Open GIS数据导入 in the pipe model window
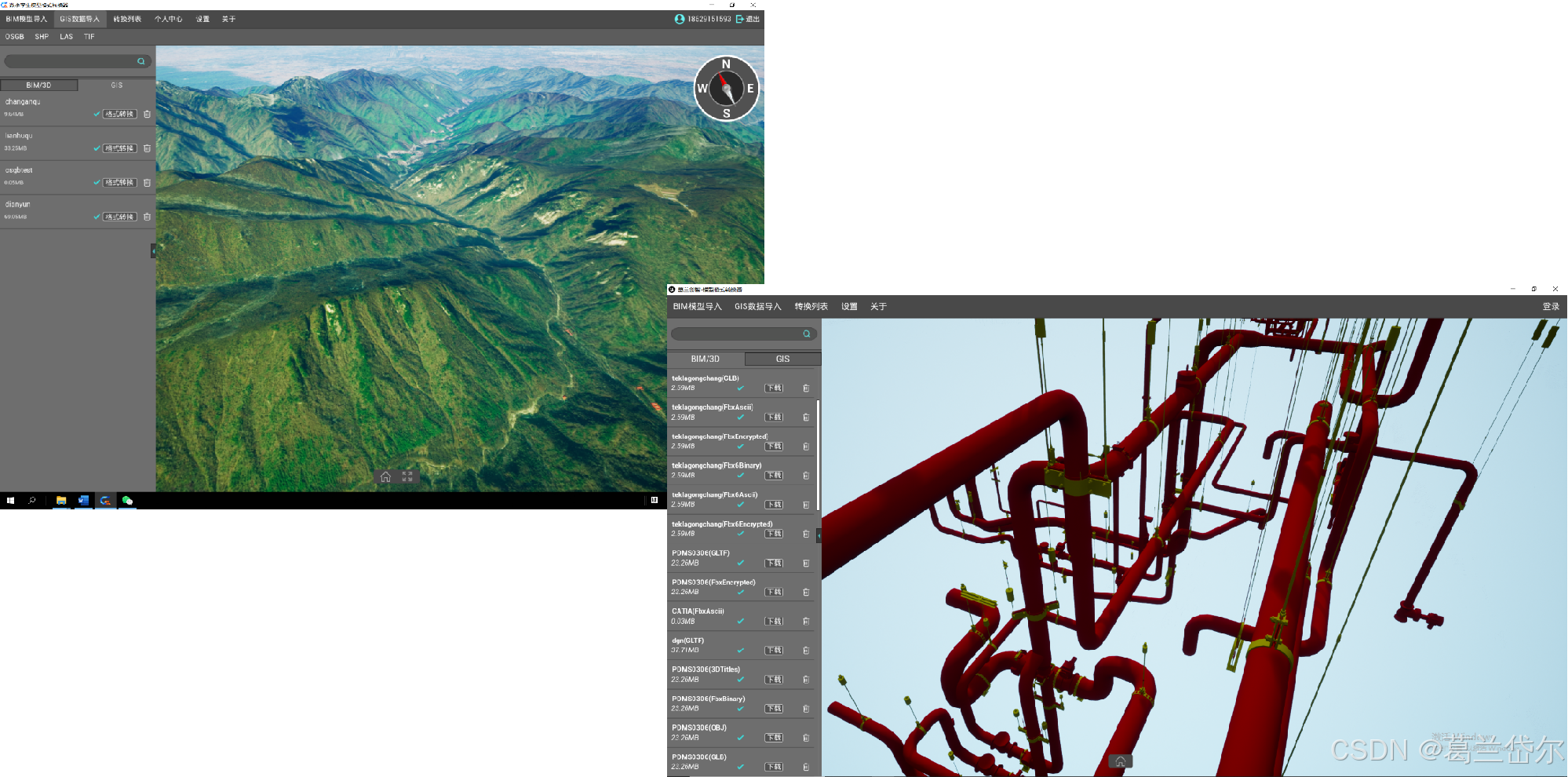 [x=758, y=307]
